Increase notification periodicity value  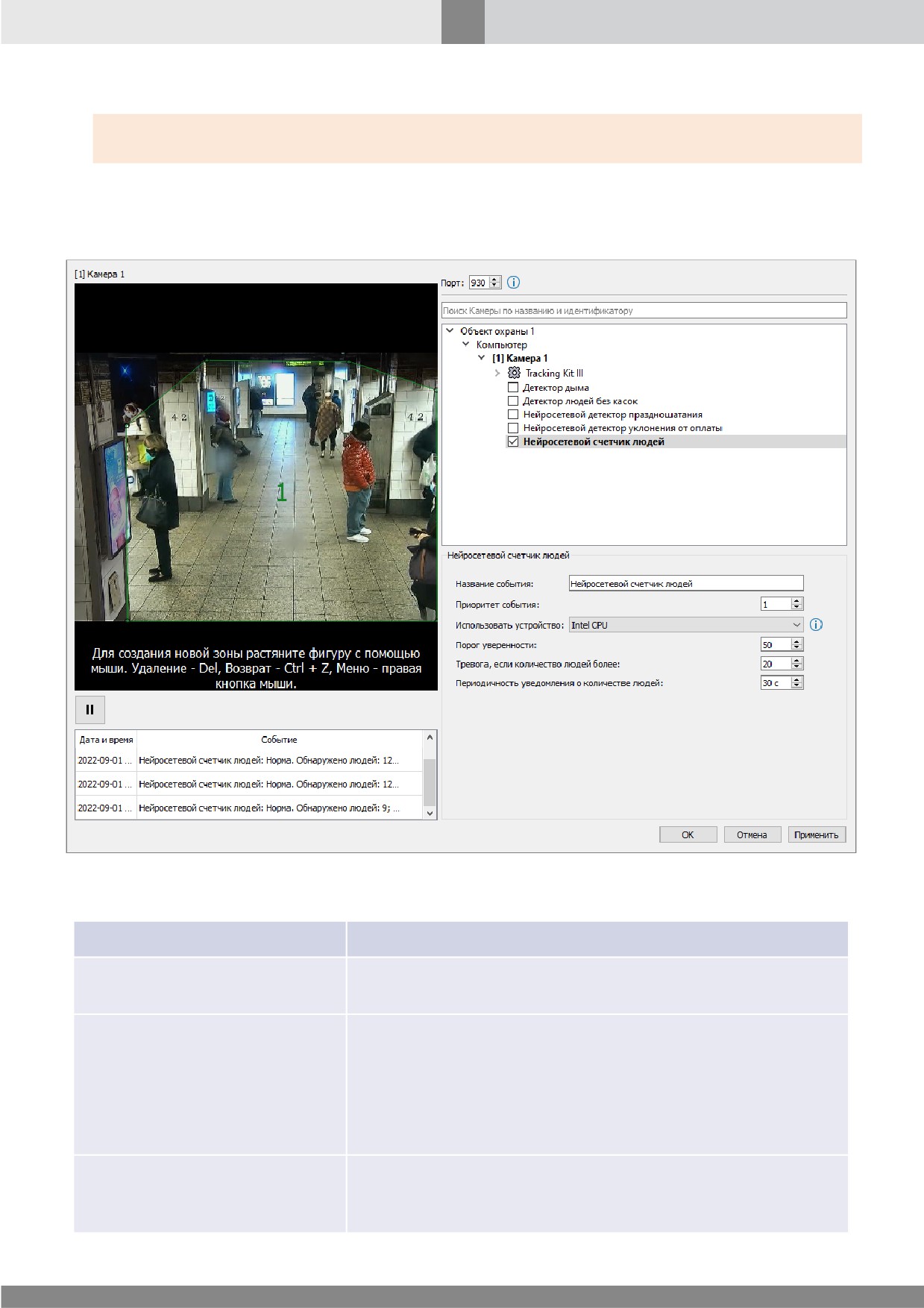(x=797, y=679)
